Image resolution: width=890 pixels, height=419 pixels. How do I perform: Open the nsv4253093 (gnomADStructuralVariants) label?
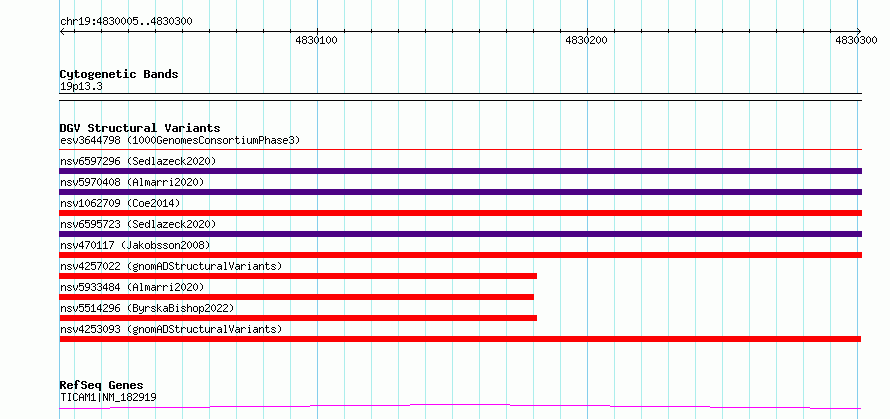click(x=171, y=329)
